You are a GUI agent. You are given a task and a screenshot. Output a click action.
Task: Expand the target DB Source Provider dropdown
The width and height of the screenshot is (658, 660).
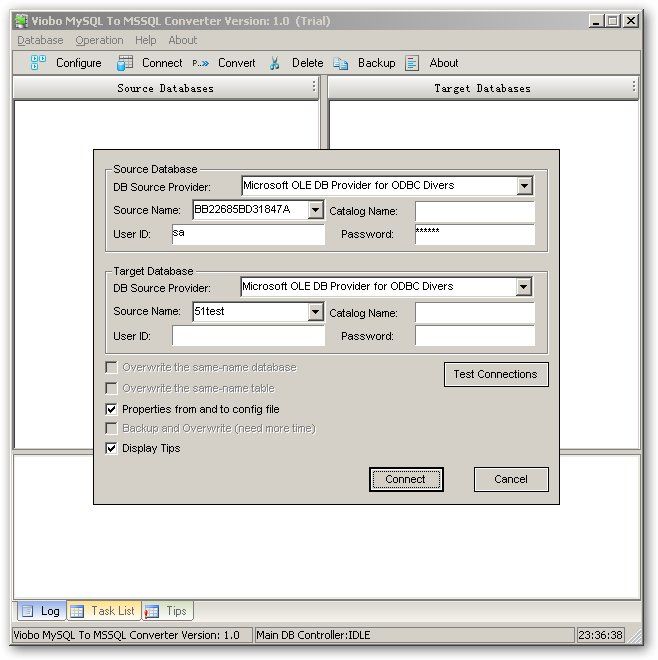tap(523, 287)
